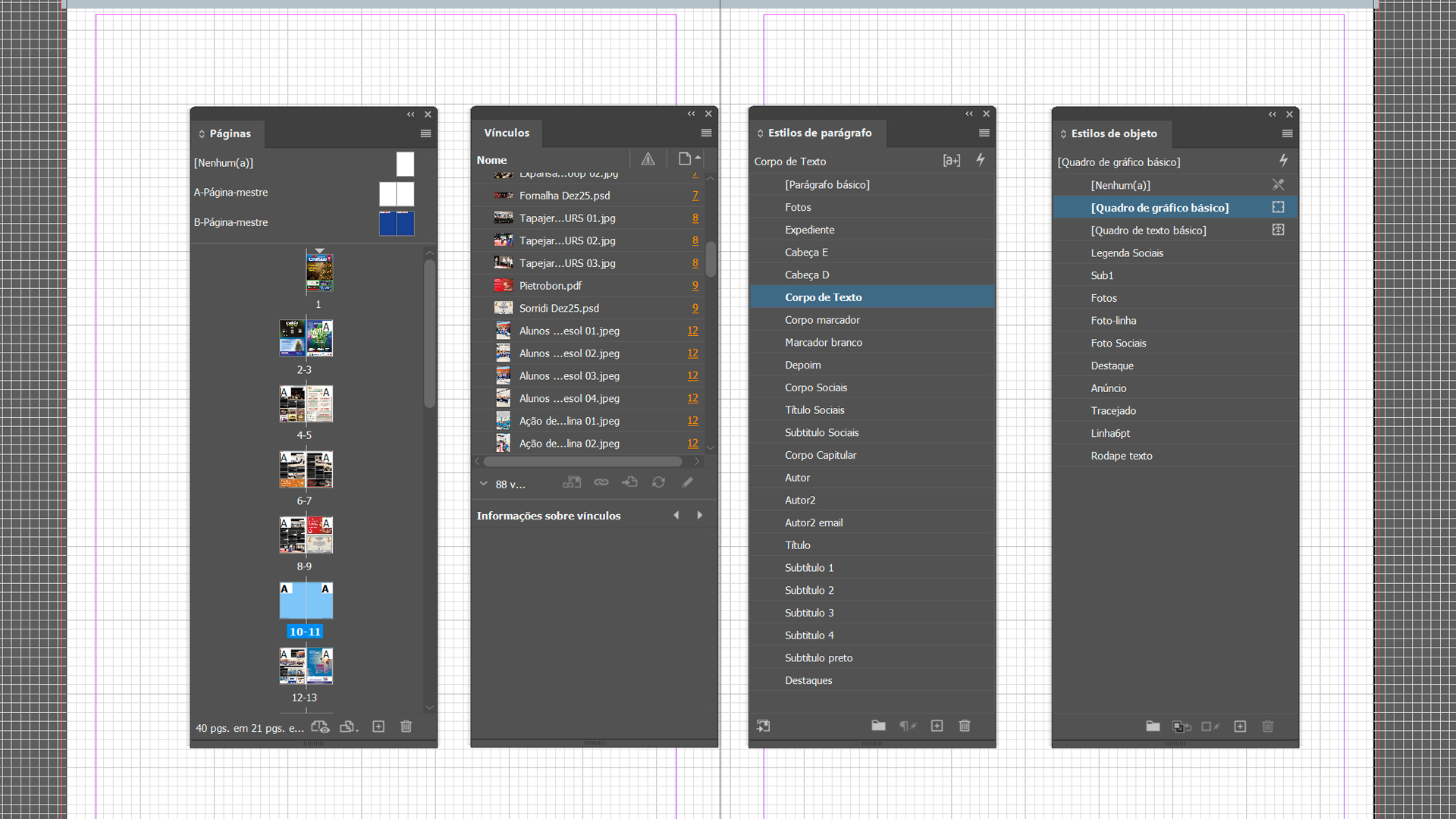Open page 12 link for Pietrobon.pdf's neighbor Alunos esol 01

pos(692,331)
